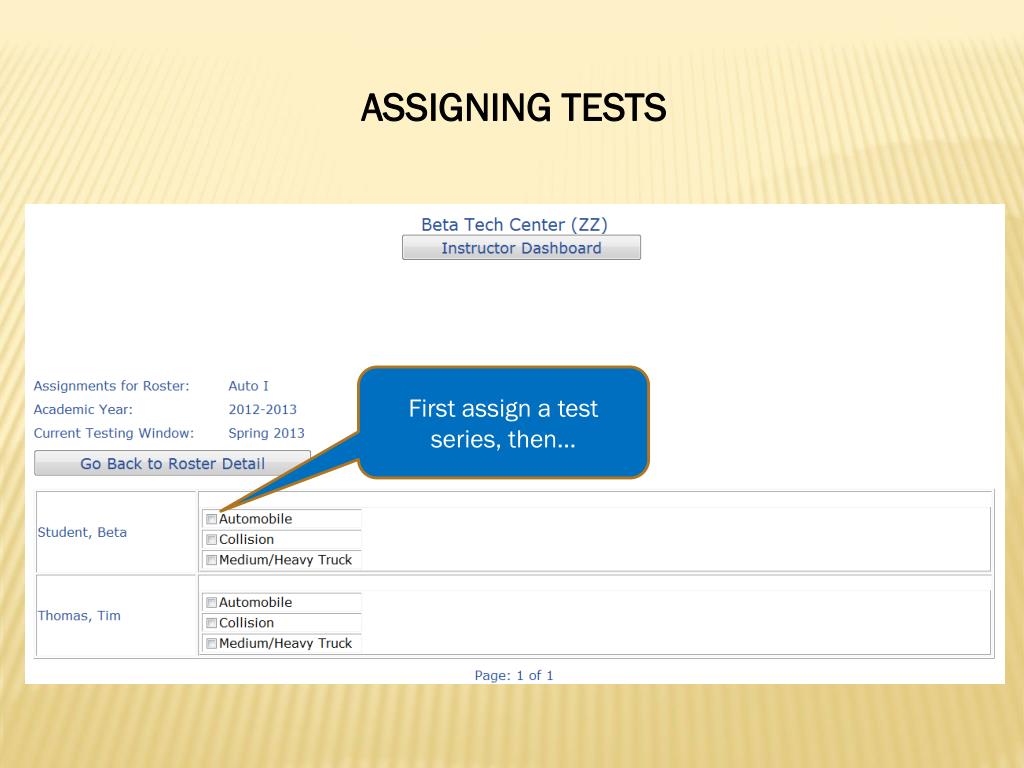Click the ASSIGNING TESTS slide title

click(x=512, y=107)
